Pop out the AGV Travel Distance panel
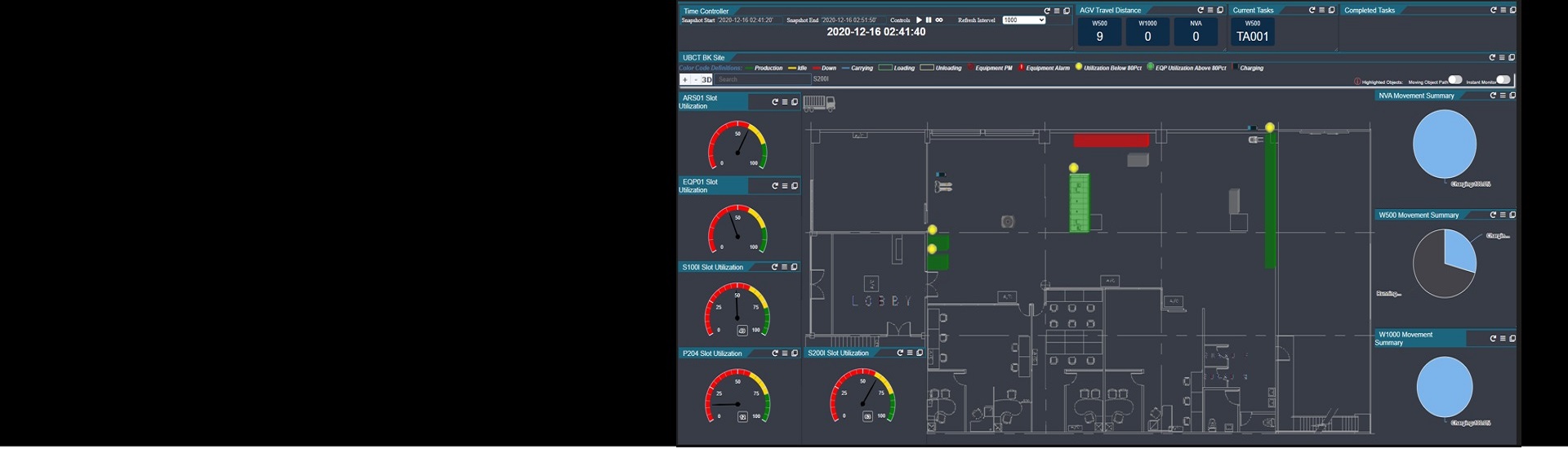 [x=1220, y=10]
